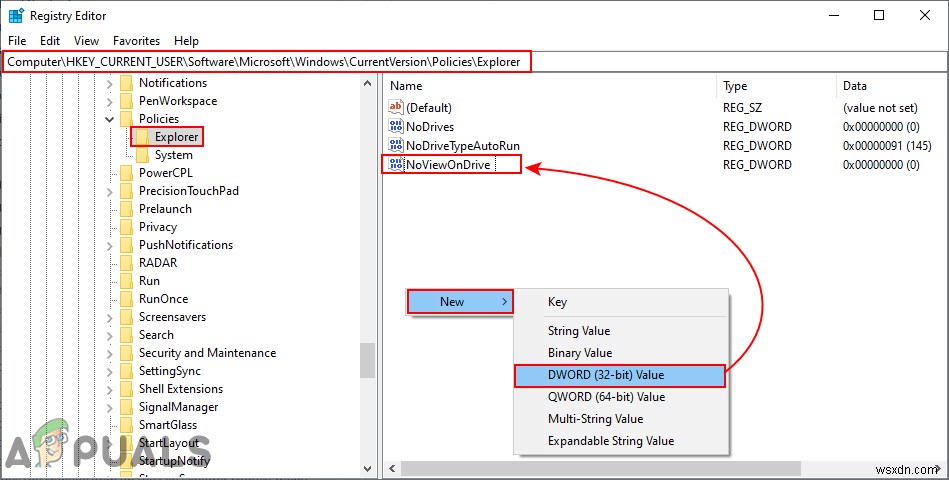The image size is (949, 480).
Task: Click the System folder icon
Action: tap(142, 155)
